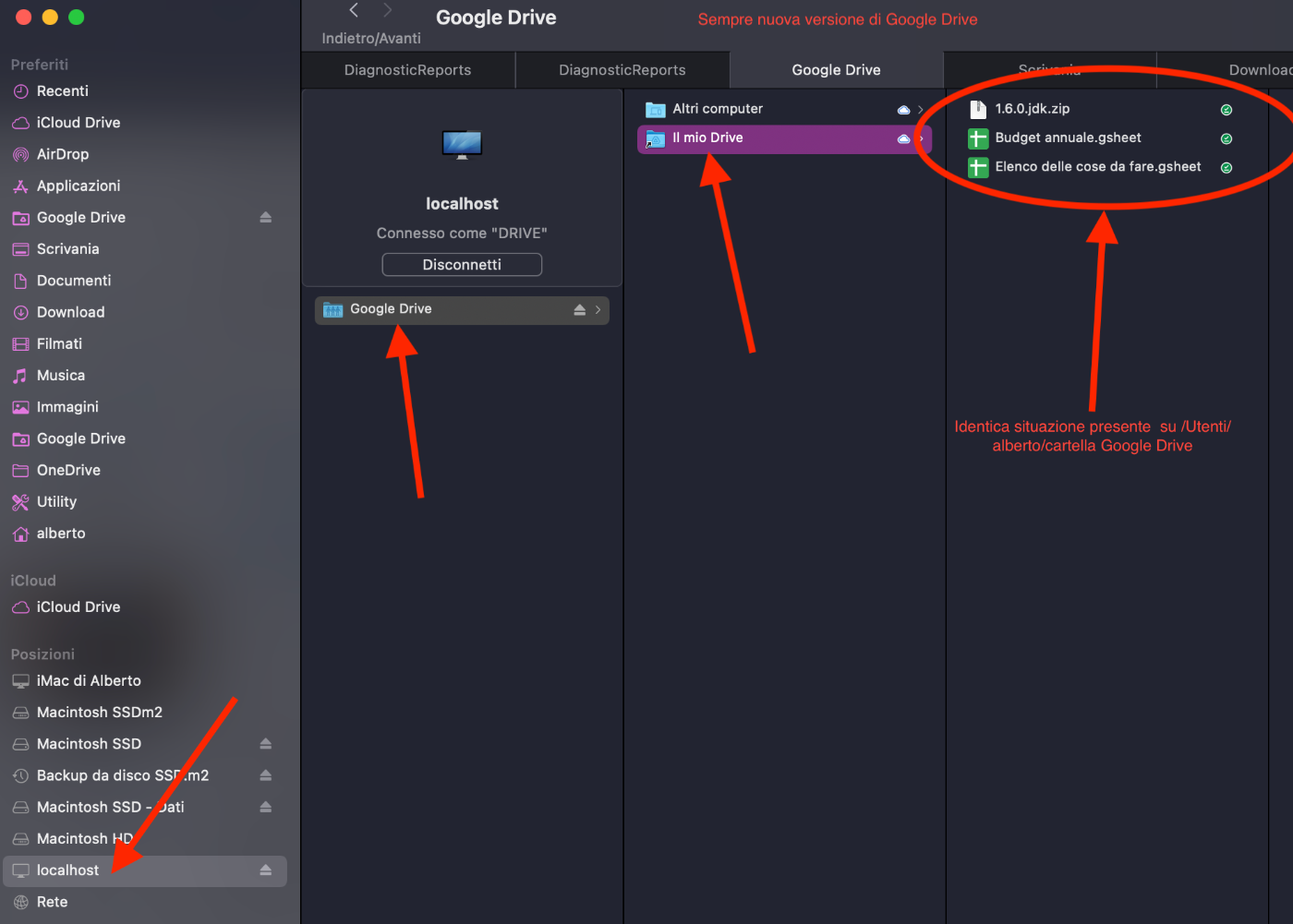Click the Disconnetti button
Image resolution: width=1293 pixels, height=924 pixels.
[462, 265]
